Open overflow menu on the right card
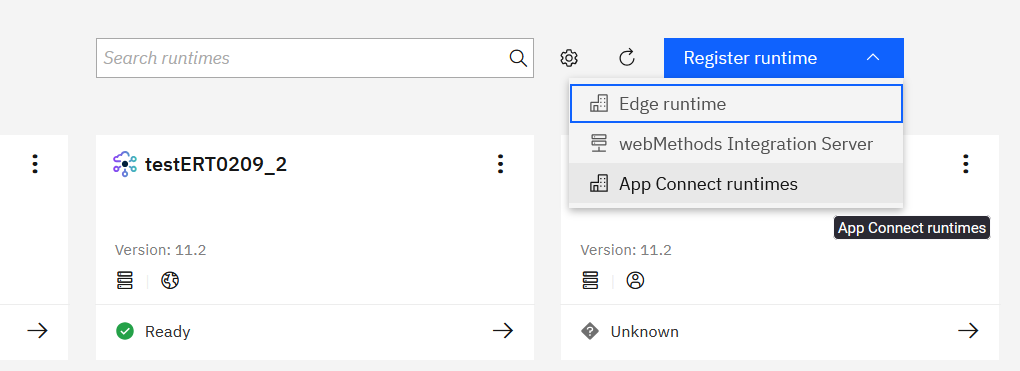Viewport: 1020px width, 371px height. (966, 163)
